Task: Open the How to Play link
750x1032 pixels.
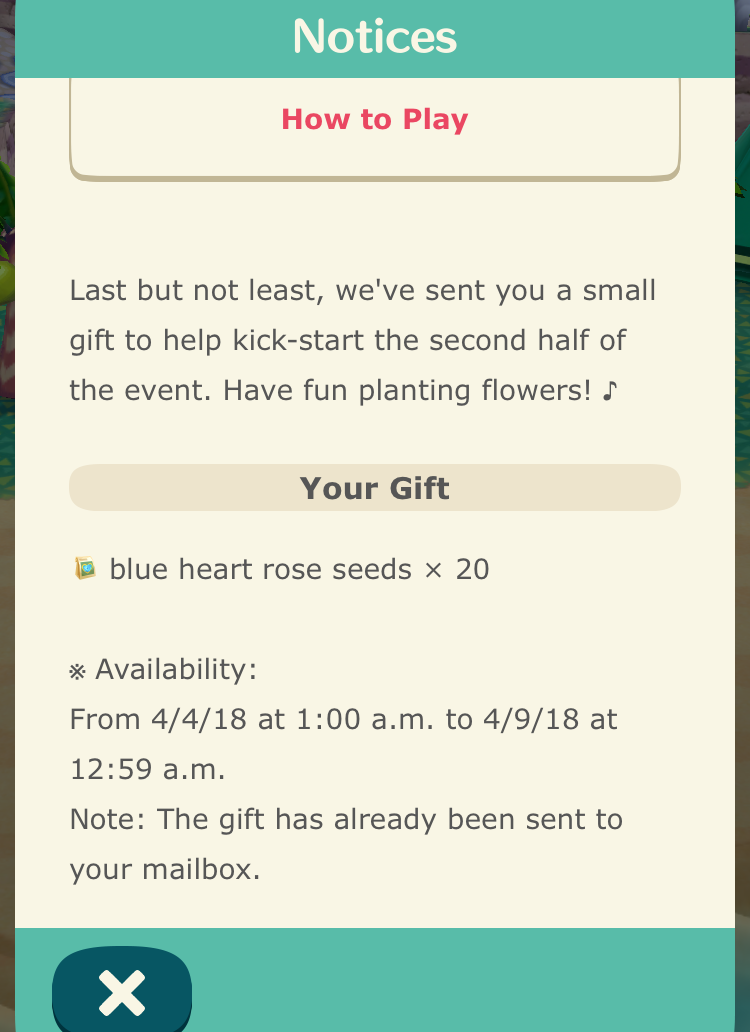Action: (x=374, y=120)
